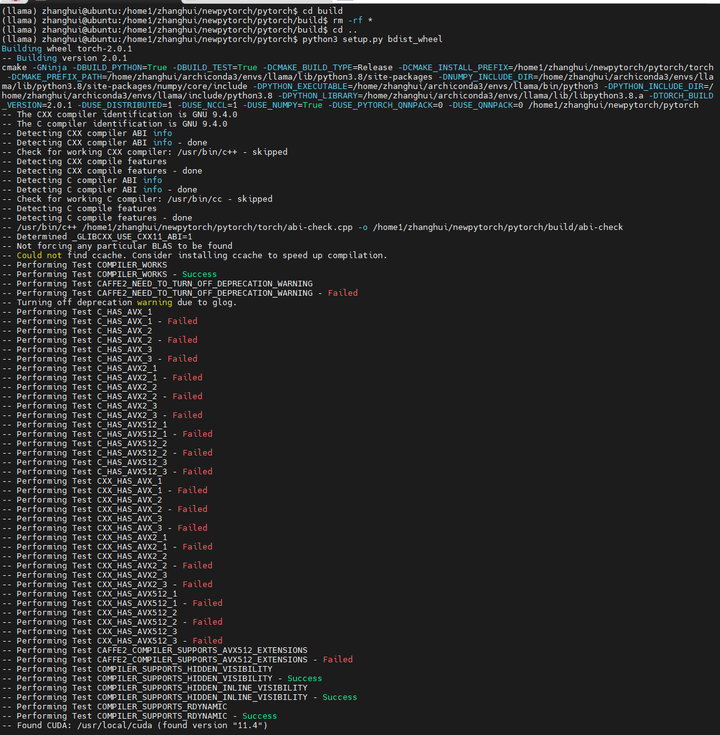The height and width of the screenshot is (735, 720).
Task: Click the 'python3 setup.py bdist_wheel' command text
Action: 372,39
